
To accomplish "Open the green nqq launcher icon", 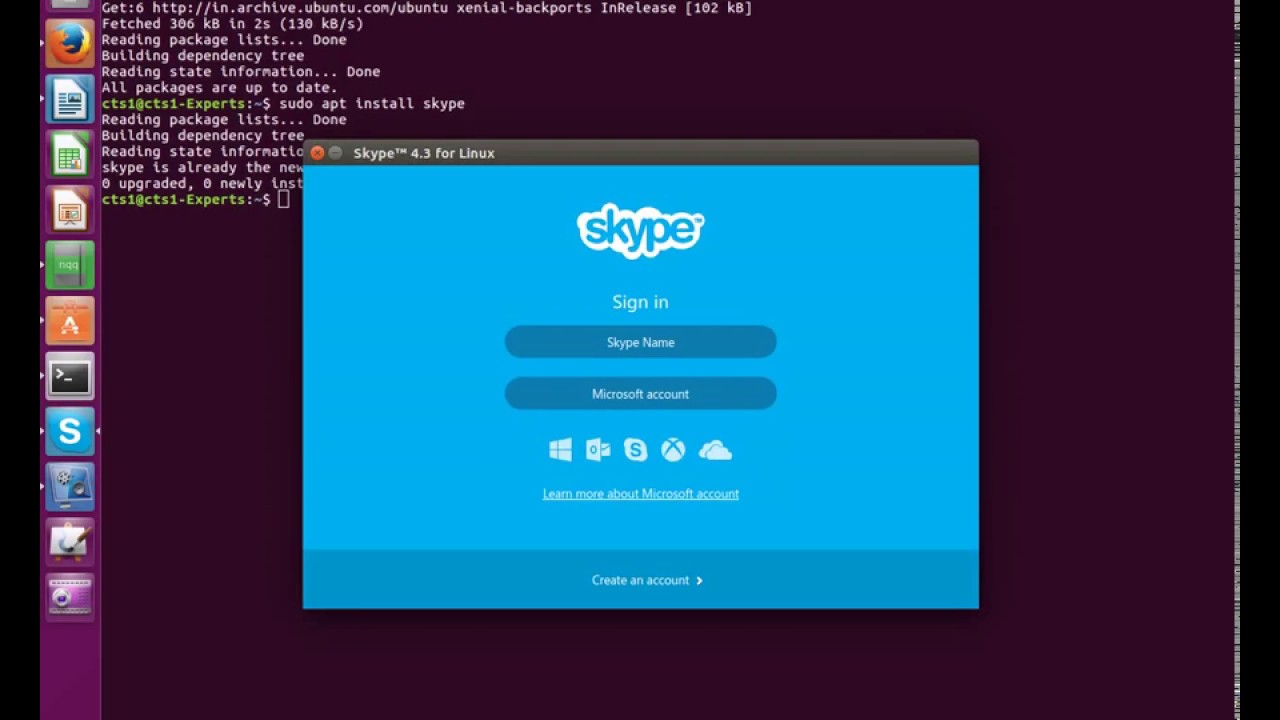I will tap(70, 266).
